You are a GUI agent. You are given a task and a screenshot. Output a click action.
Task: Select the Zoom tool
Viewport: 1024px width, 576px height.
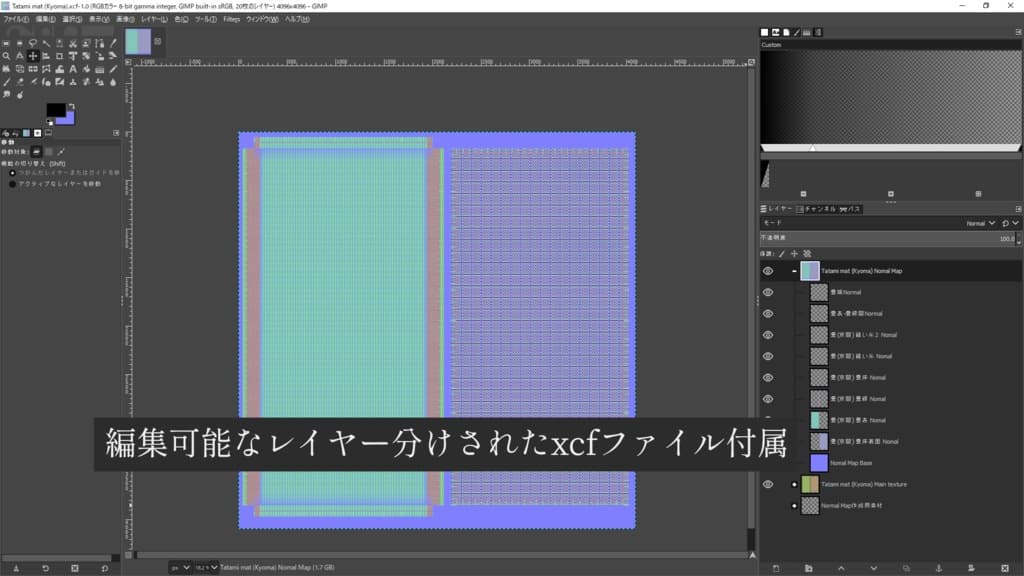7,58
